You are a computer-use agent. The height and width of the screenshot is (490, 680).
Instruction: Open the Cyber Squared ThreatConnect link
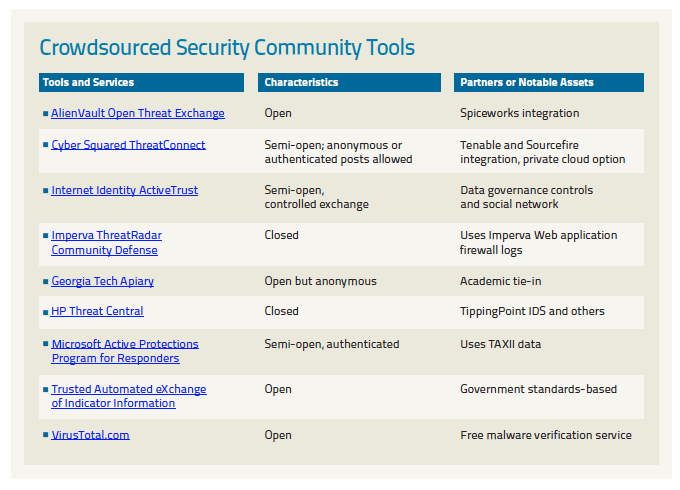pyautogui.click(x=128, y=145)
